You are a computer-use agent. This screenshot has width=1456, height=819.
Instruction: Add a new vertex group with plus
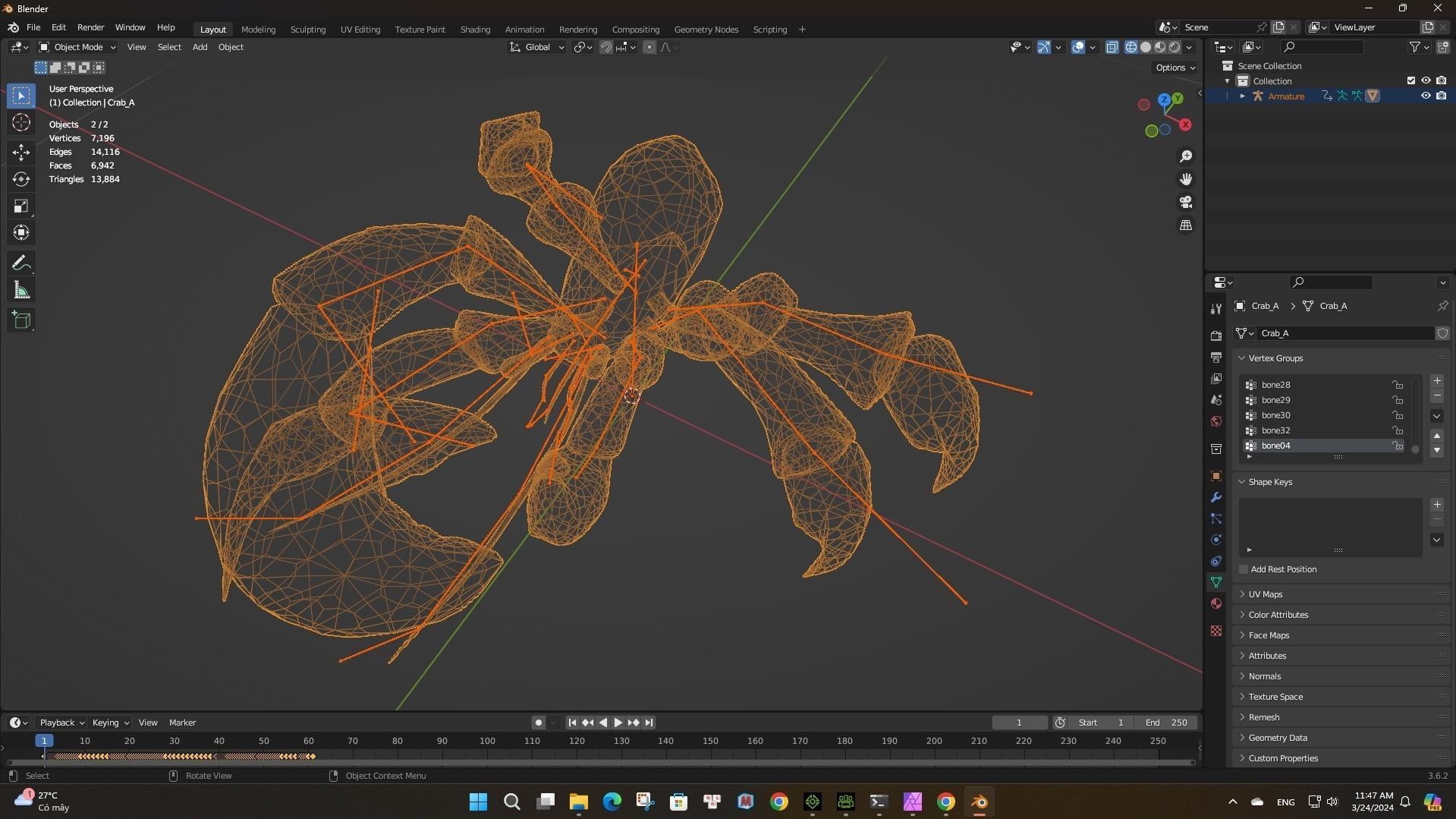(1436, 381)
